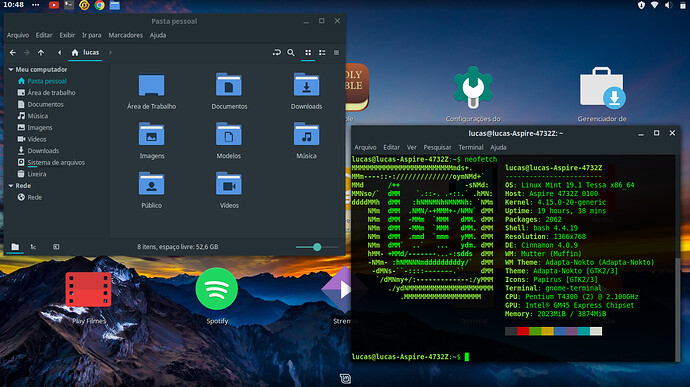
Task: Open the Editar menu in file manager
Action: pos(44,35)
